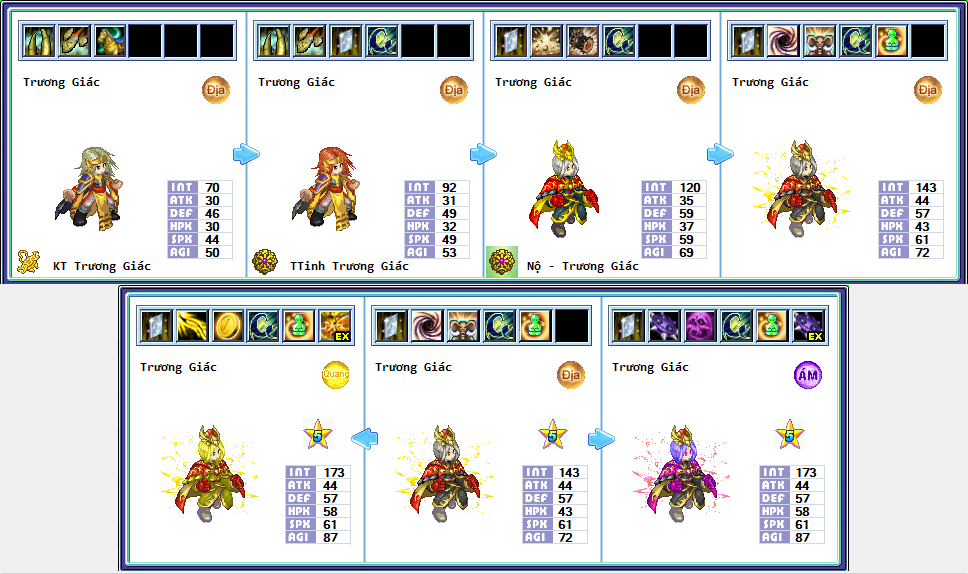The width and height of the screenshot is (968, 574).
Task: Click blue arrow between first and second forms
Action: point(246,154)
